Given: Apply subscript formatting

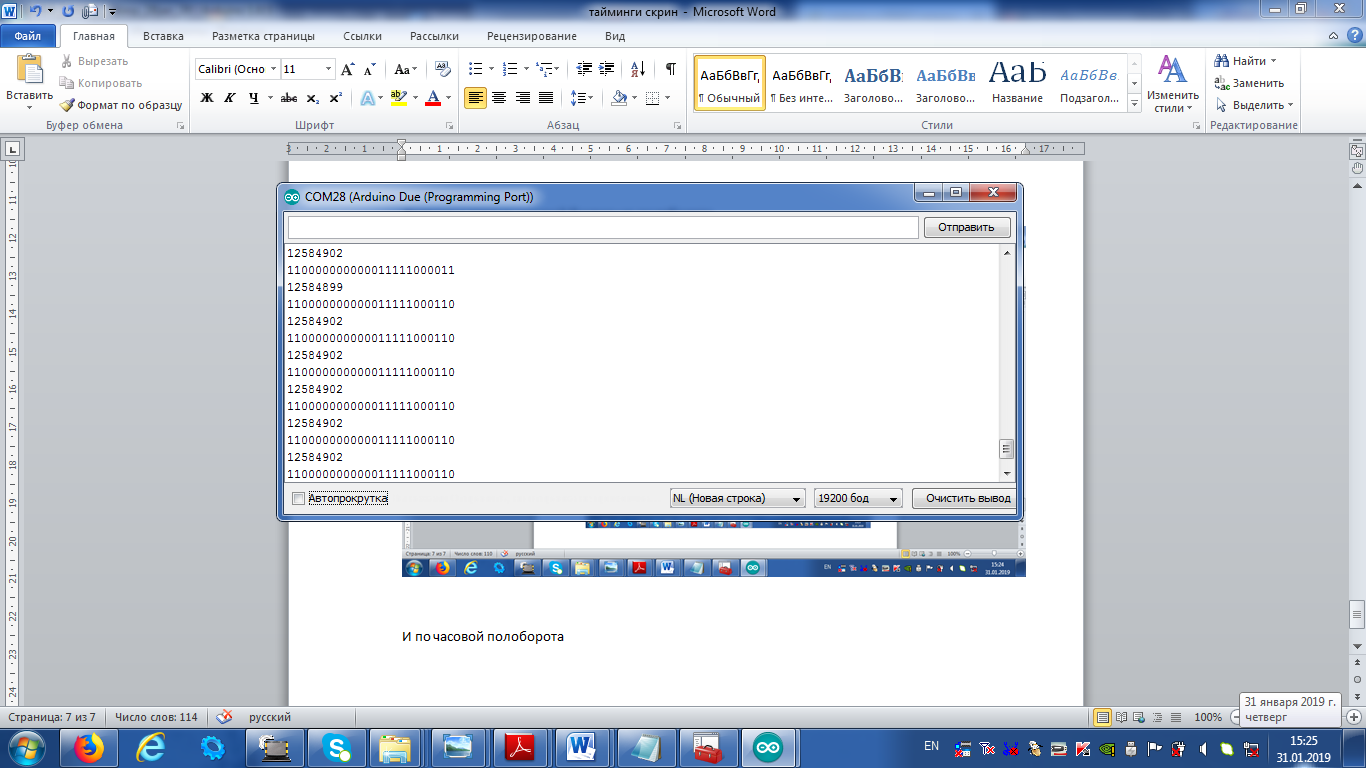Looking at the screenshot, I should click(x=313, y=98).
